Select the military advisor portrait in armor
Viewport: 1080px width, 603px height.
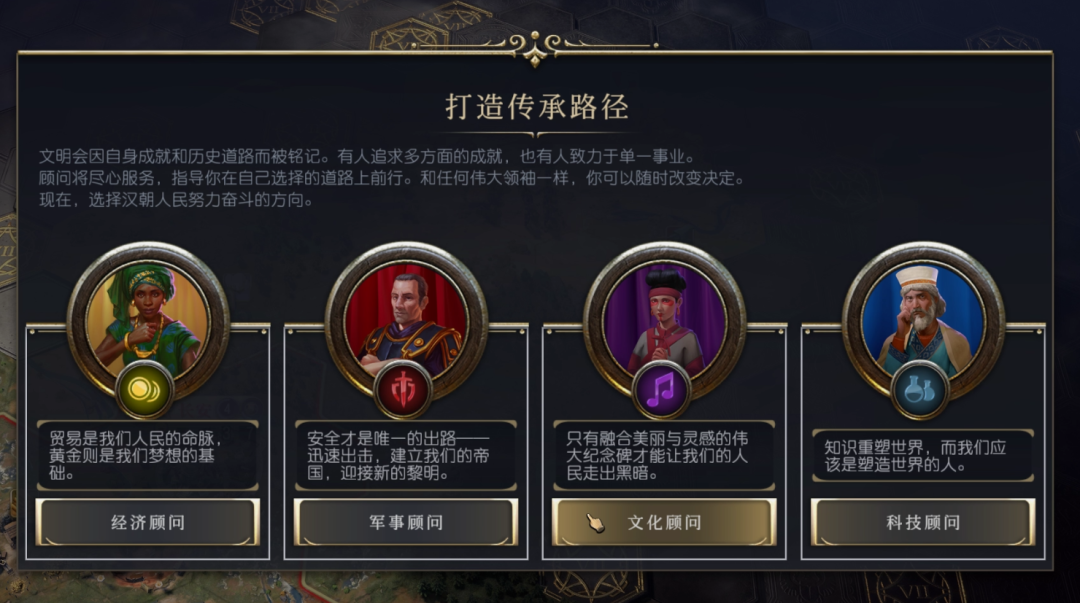(406, 320)
